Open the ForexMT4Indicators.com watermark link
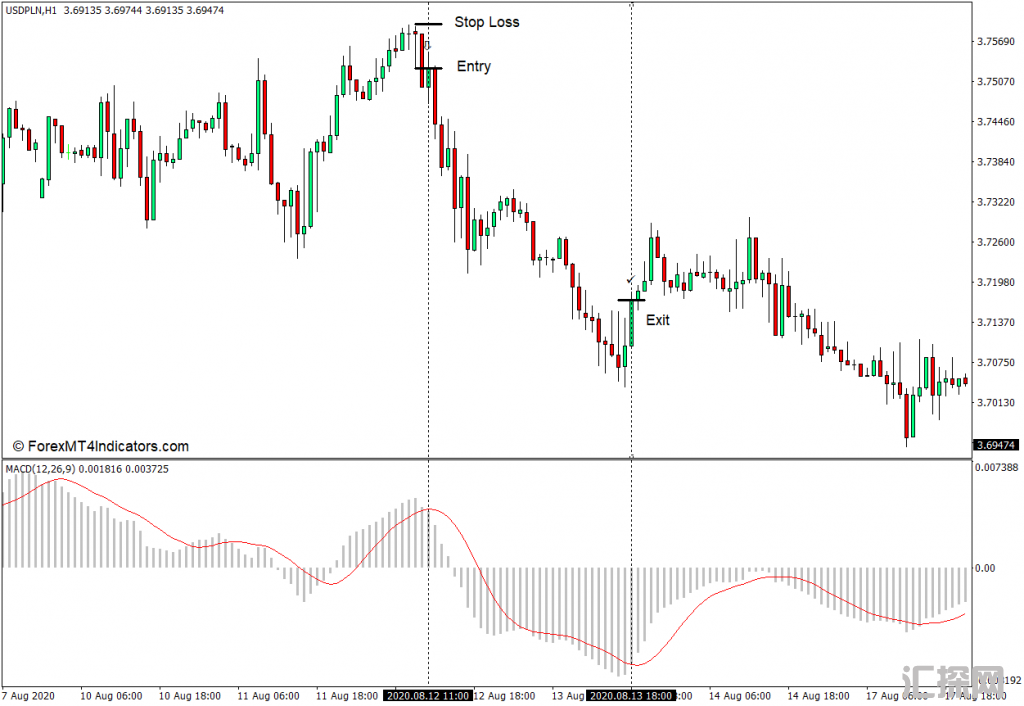This screenshot has height=706, width=1024. coord(107,447)
